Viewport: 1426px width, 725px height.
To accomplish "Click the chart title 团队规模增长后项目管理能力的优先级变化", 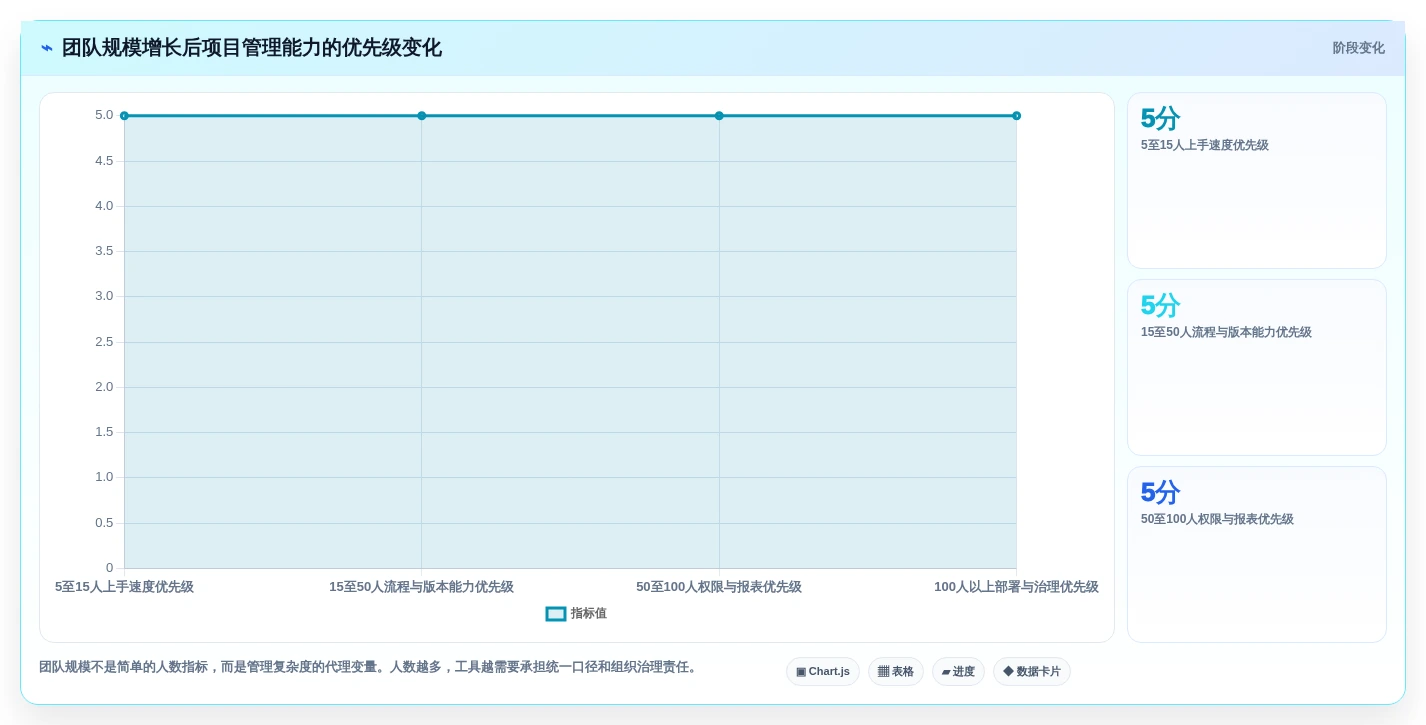I will coord(251,48).
